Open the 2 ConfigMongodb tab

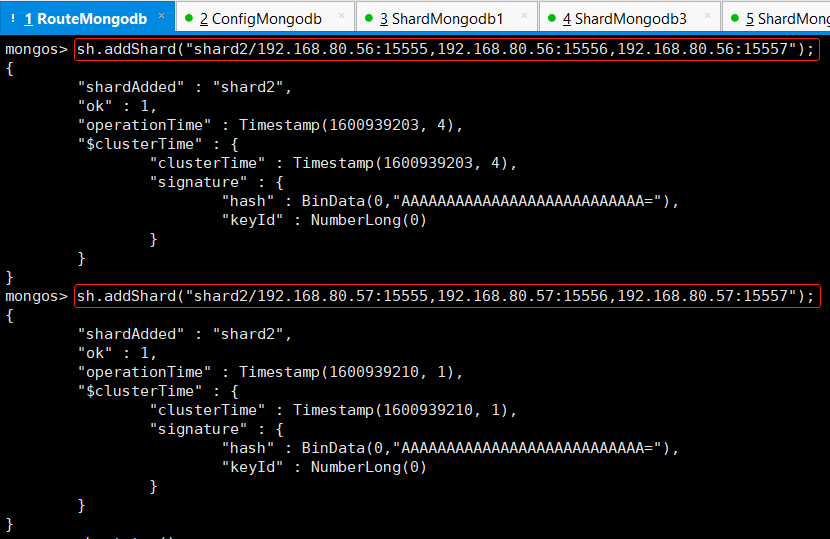click(265, 17)
